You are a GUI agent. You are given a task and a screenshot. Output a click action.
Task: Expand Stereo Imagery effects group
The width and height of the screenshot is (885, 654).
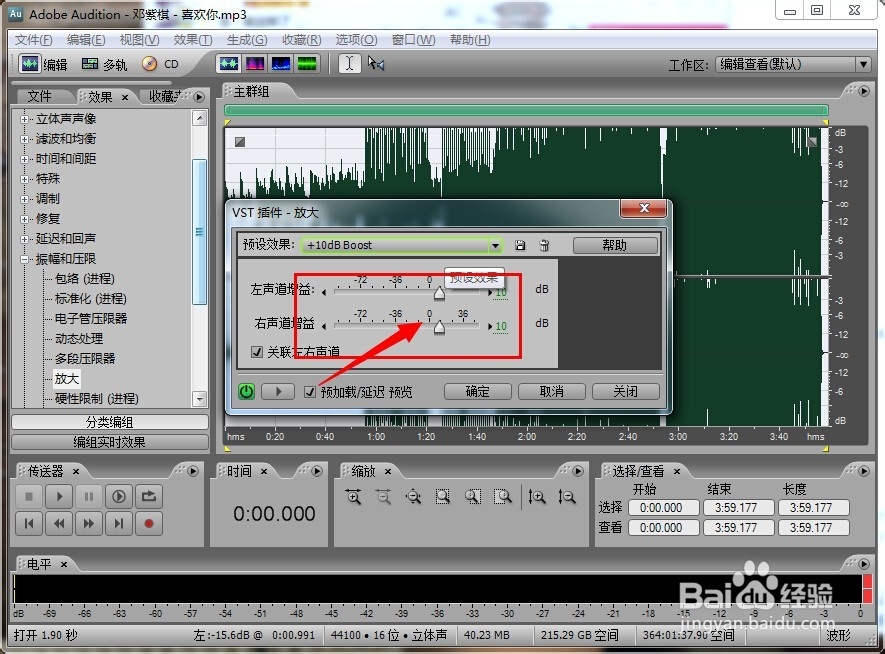(24, 119)
